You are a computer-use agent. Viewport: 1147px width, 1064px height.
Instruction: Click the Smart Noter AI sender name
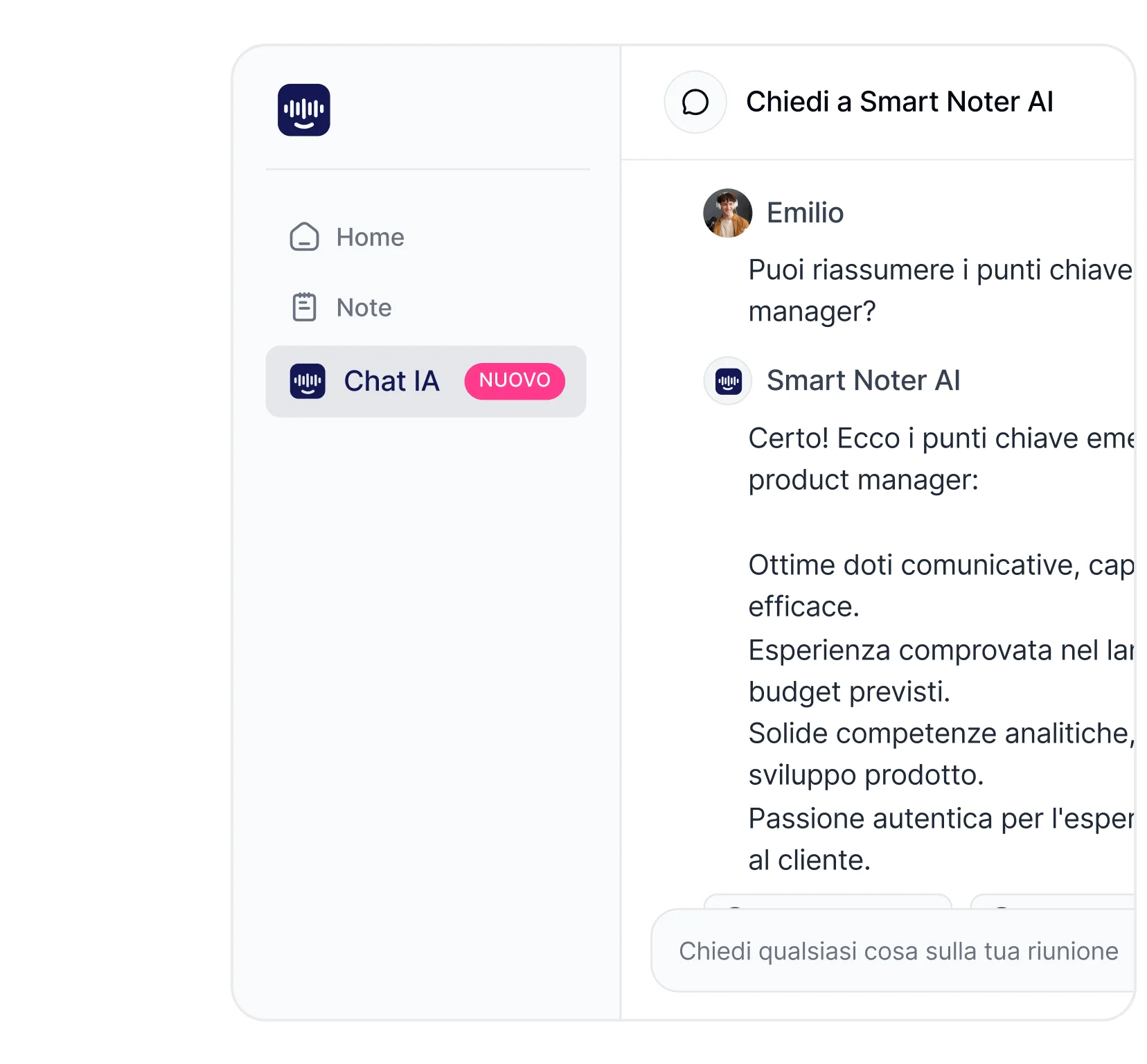[864, 380]
